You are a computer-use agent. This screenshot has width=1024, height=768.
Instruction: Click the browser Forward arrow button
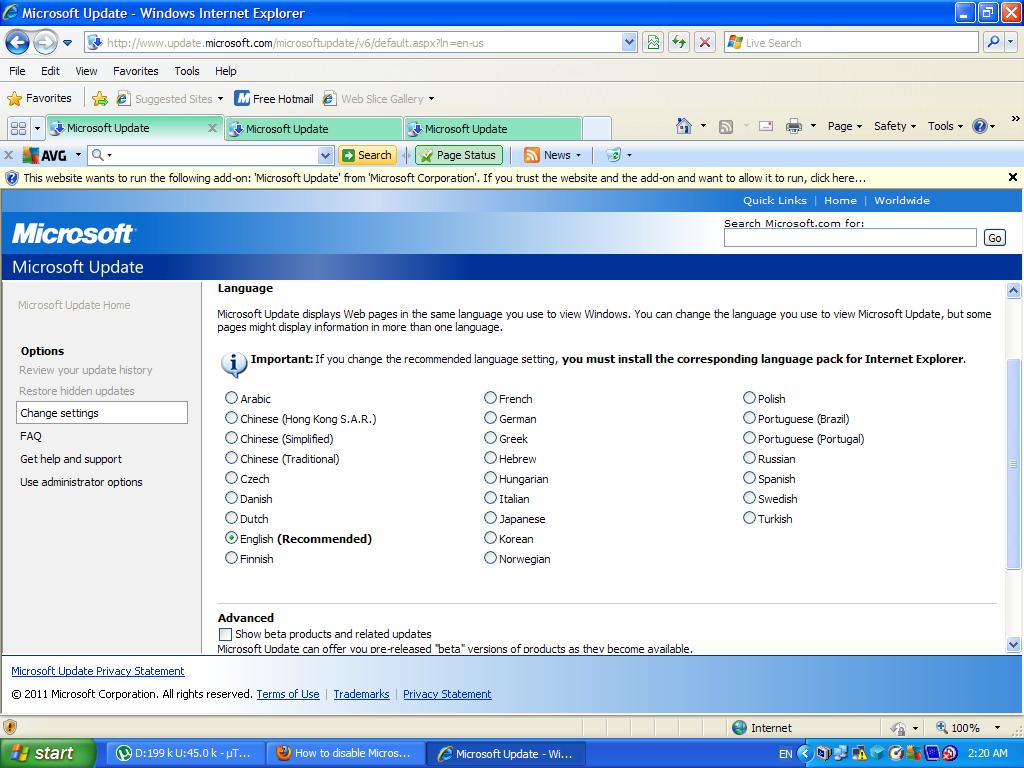44,43
